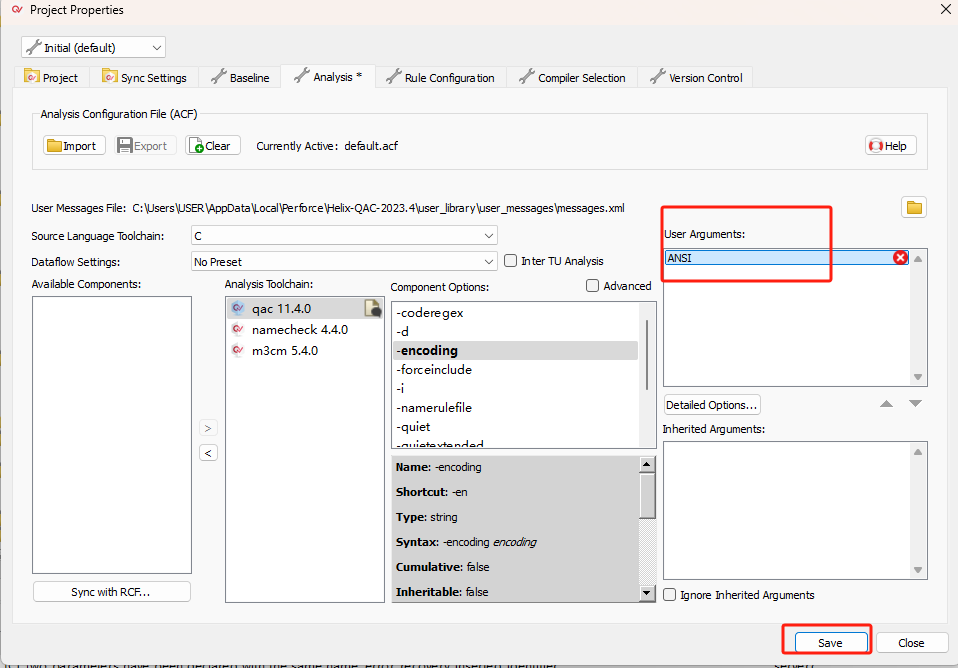Enable the Inter TU Analysis checkbox
Image resolution: width=958 pixels, height=668 pixels.
click(x=511, y=261)
